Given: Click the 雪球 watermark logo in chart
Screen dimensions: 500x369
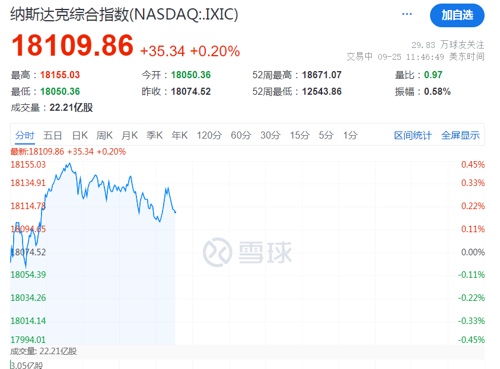Looking at the screenshot, I should pos(247,252).
